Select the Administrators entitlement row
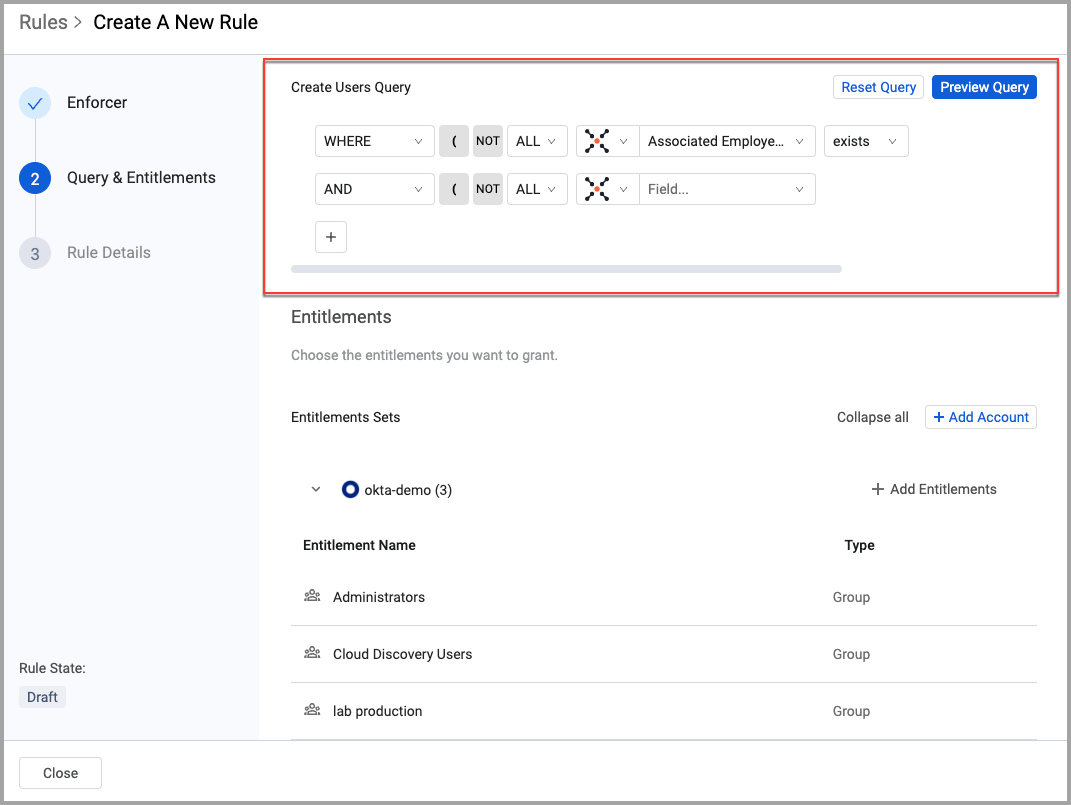The width and height of the screenshot is (1071, 805). (664, 597)
